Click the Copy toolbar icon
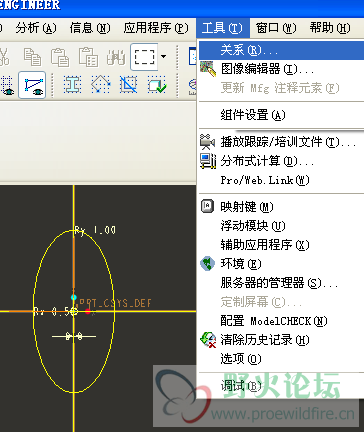The height and width of the screenshot is (432, 364). coord(32,57)
